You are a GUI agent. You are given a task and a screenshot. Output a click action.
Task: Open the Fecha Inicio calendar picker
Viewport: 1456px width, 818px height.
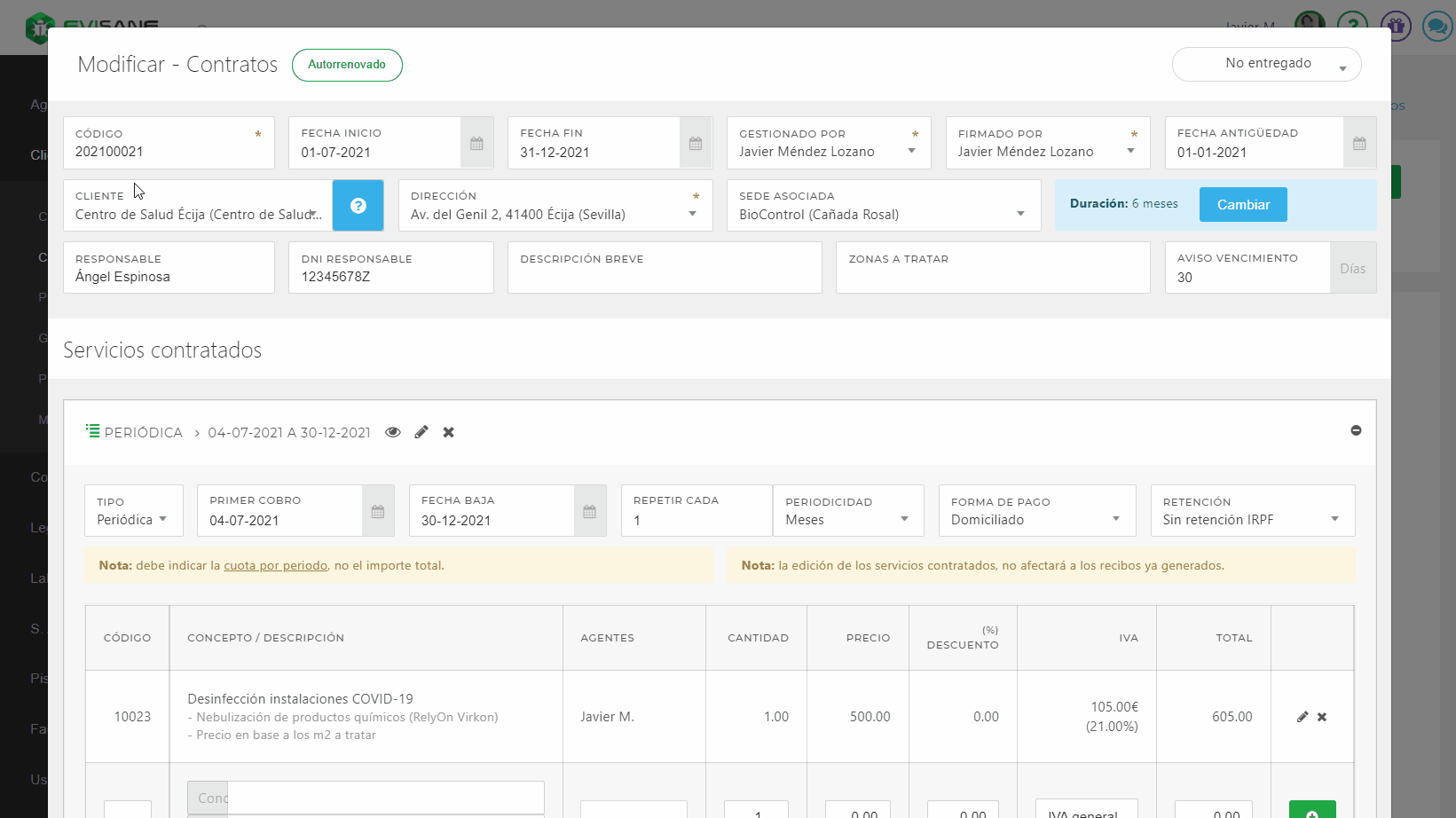point(476,144)
